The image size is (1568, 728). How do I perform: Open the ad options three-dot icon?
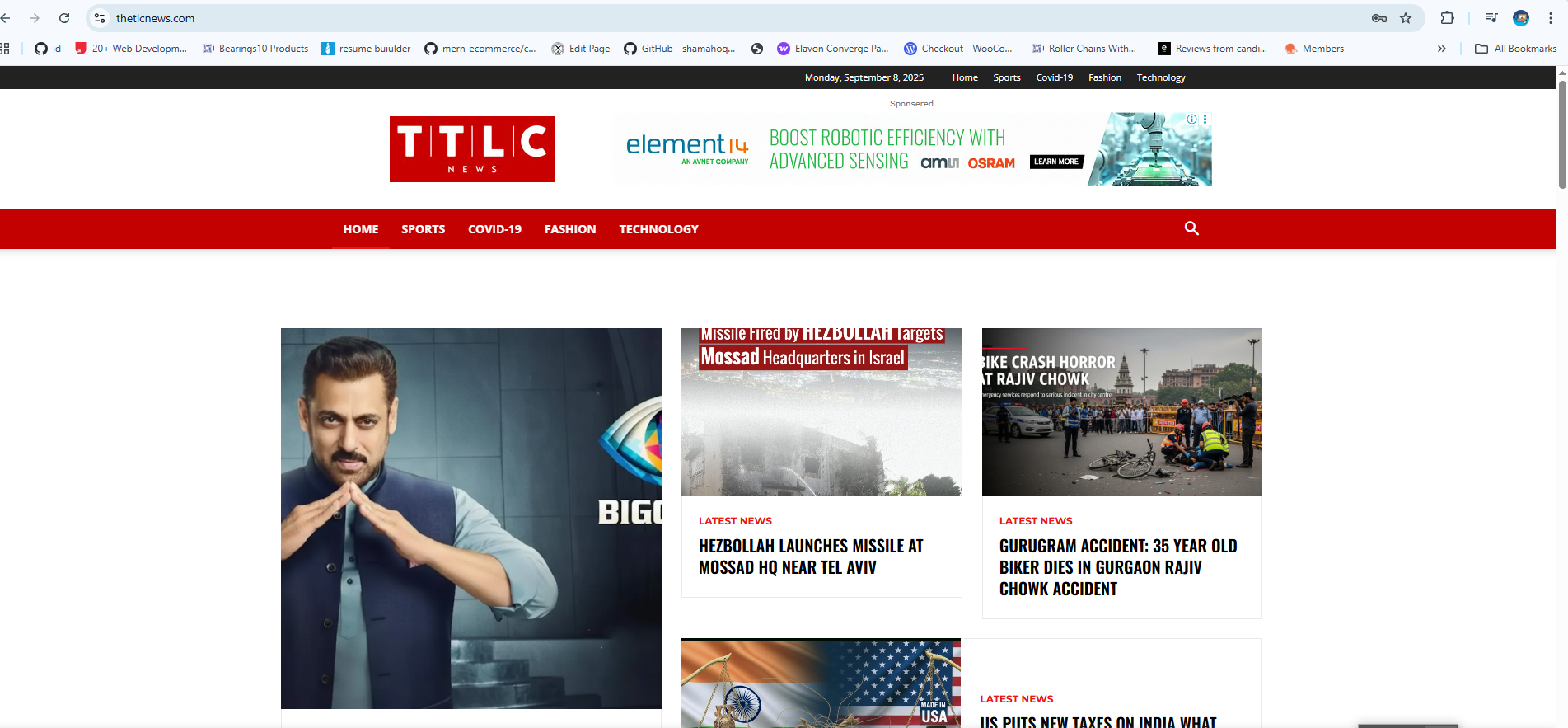point(1205,119)
